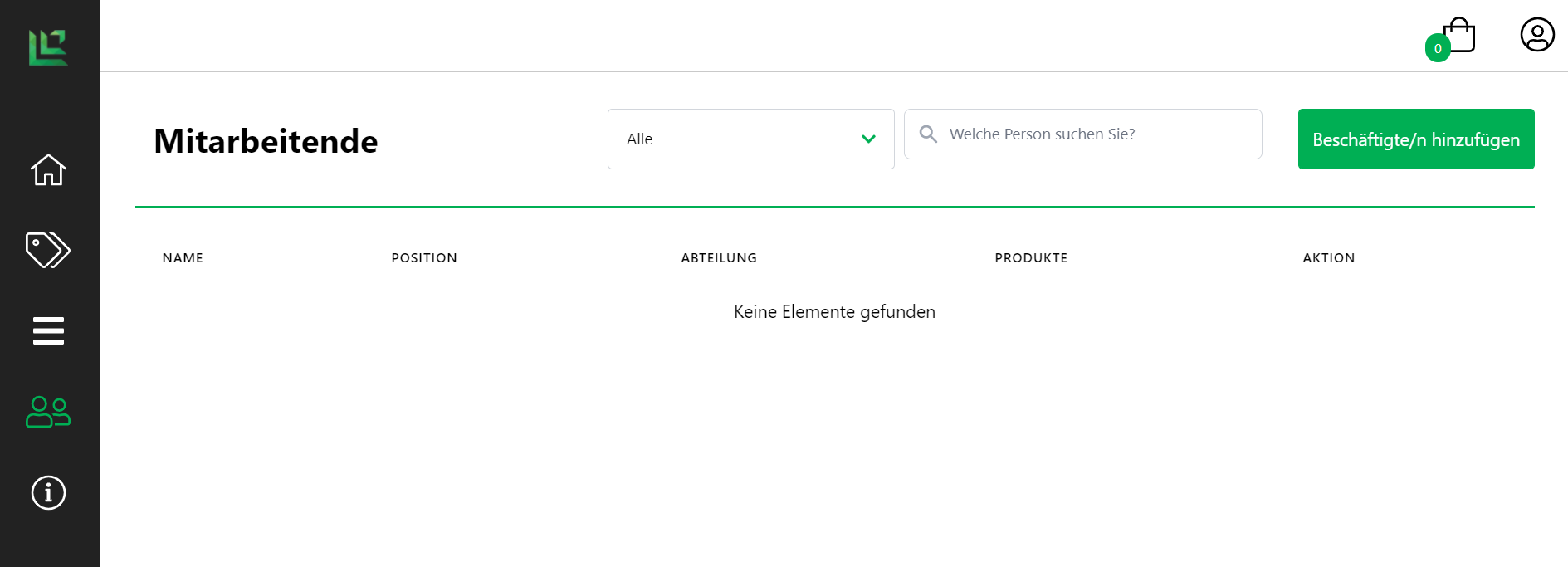Expand the Alle filter dropdown
This screenshot has height=567, width=1568.
coord(750,139)
